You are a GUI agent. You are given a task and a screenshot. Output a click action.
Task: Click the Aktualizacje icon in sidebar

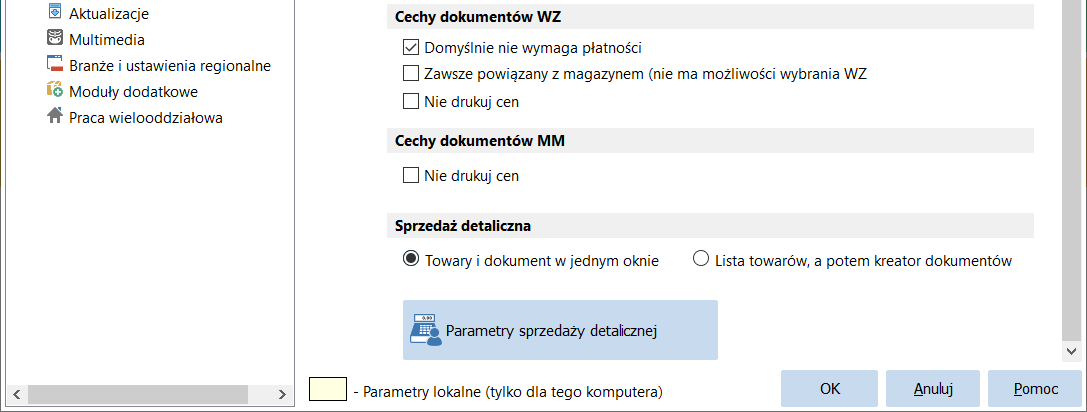[55, 12]
